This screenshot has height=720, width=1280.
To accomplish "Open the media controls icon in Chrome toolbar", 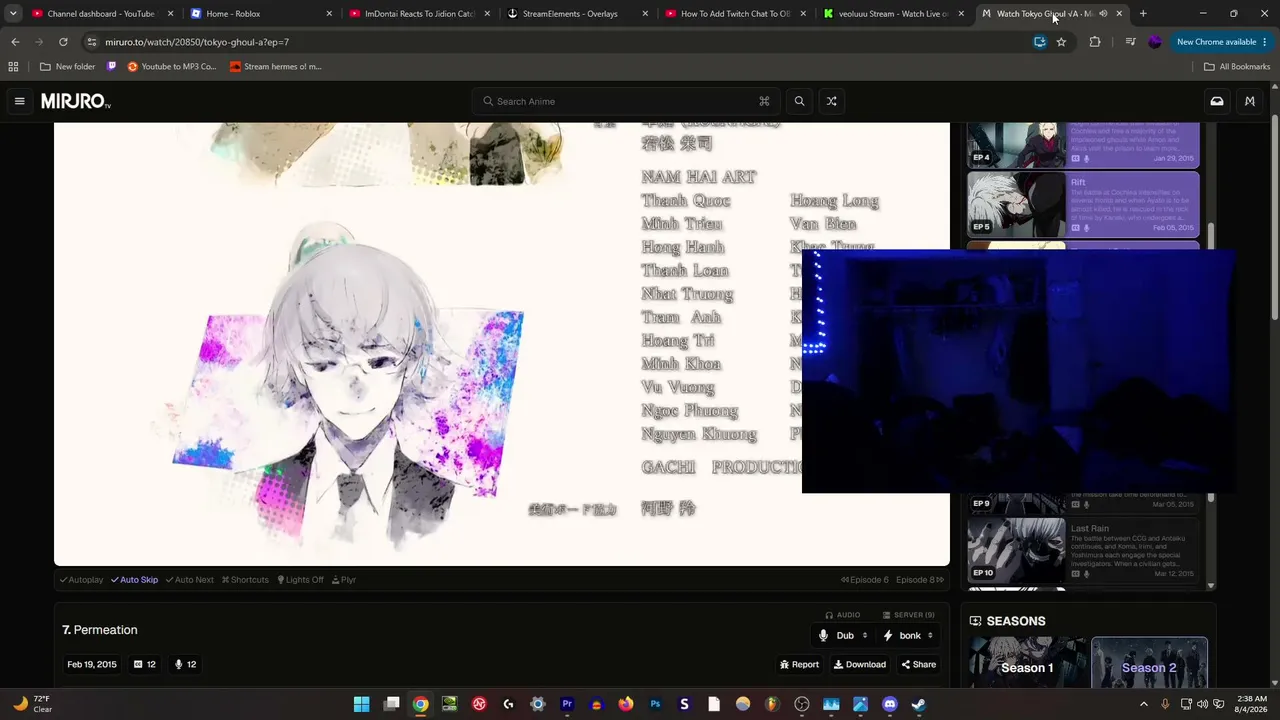I will (1130, 42).
